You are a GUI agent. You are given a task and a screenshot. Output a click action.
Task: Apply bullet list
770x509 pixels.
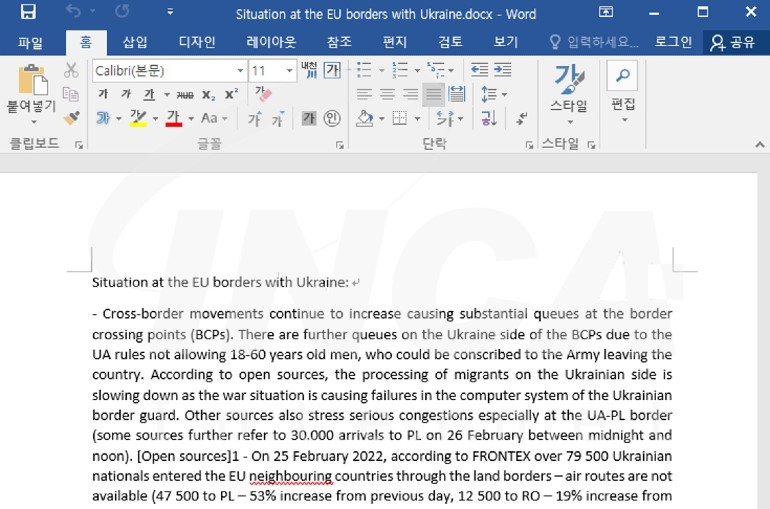click(x=364, y=70)
